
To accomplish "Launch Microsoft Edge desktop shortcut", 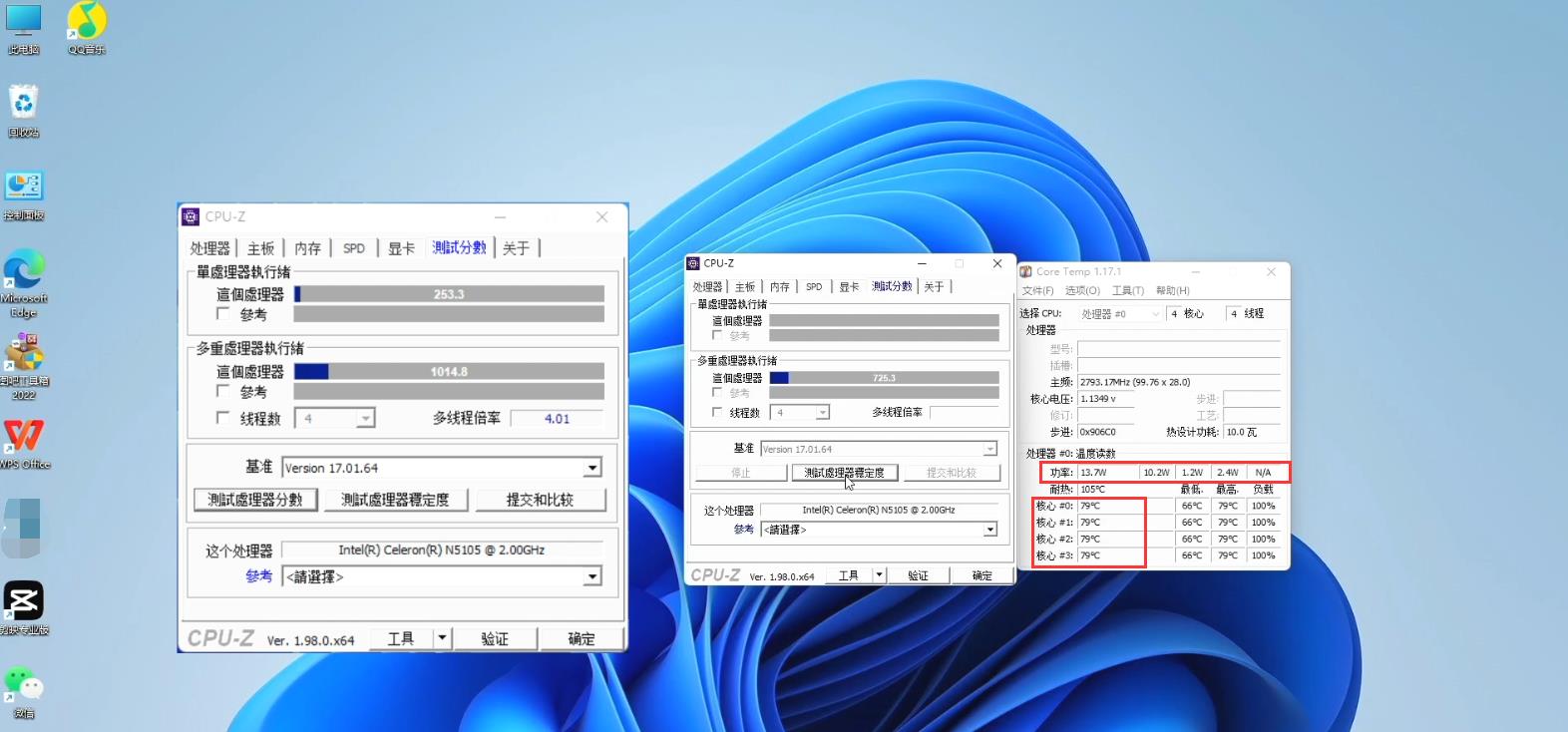I will (23, 284).
